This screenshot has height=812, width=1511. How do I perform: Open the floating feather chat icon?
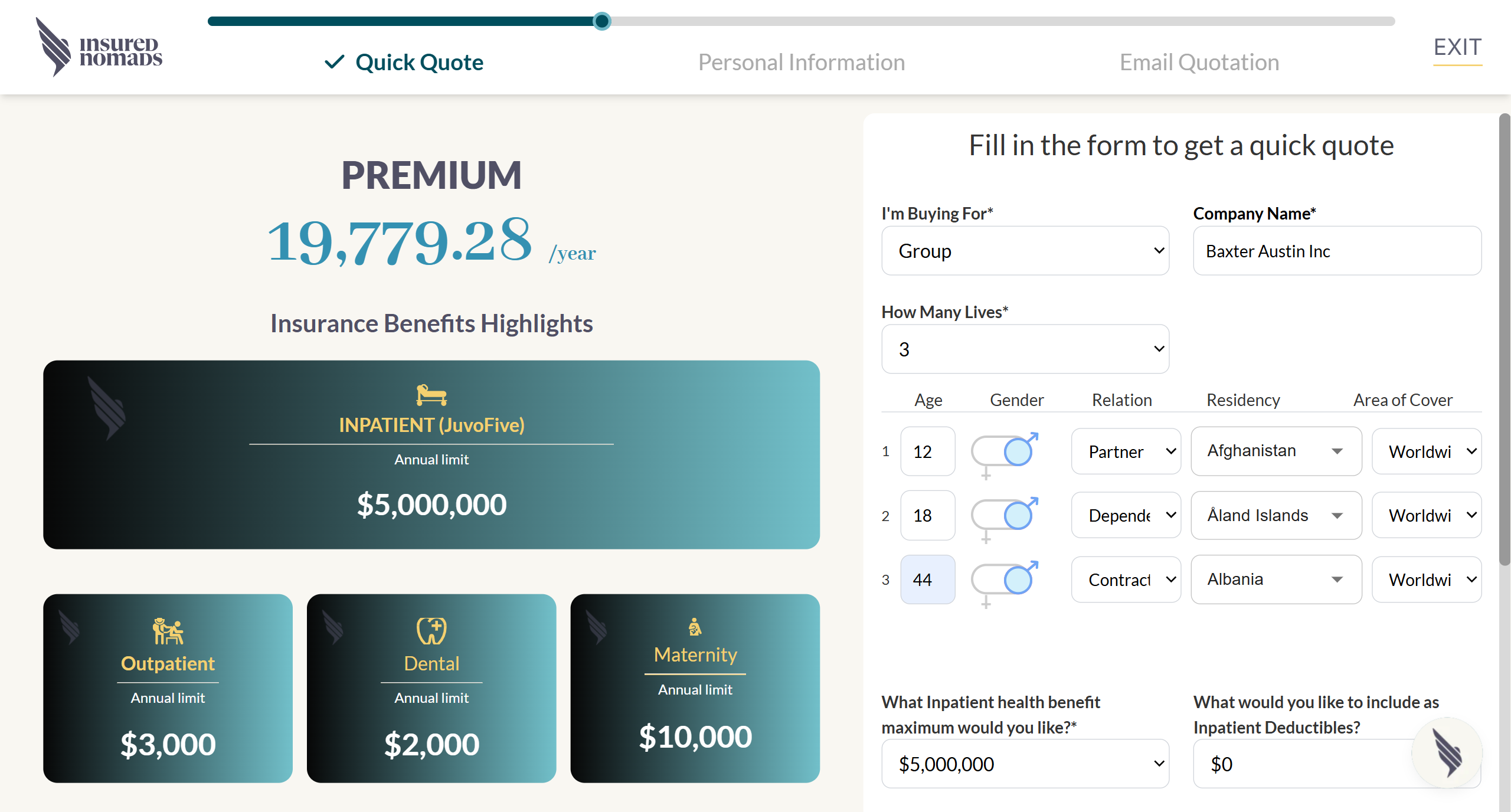[1447, 752]
